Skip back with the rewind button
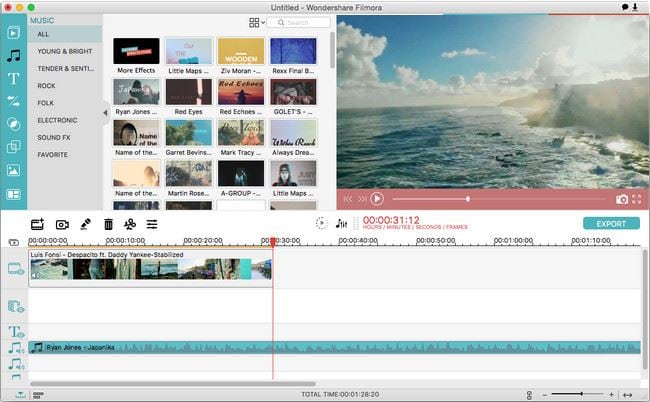 coord(347,199)
